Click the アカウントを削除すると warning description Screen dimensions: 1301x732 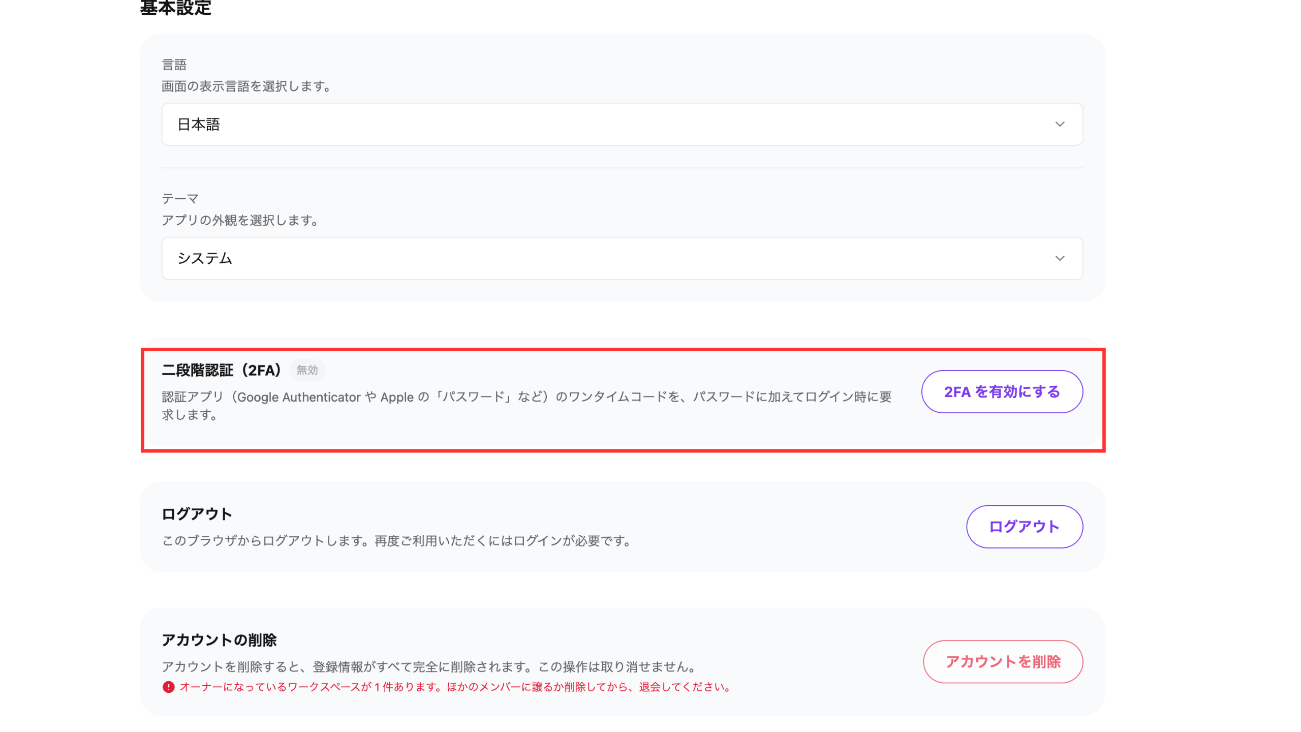tap(428, 666)
